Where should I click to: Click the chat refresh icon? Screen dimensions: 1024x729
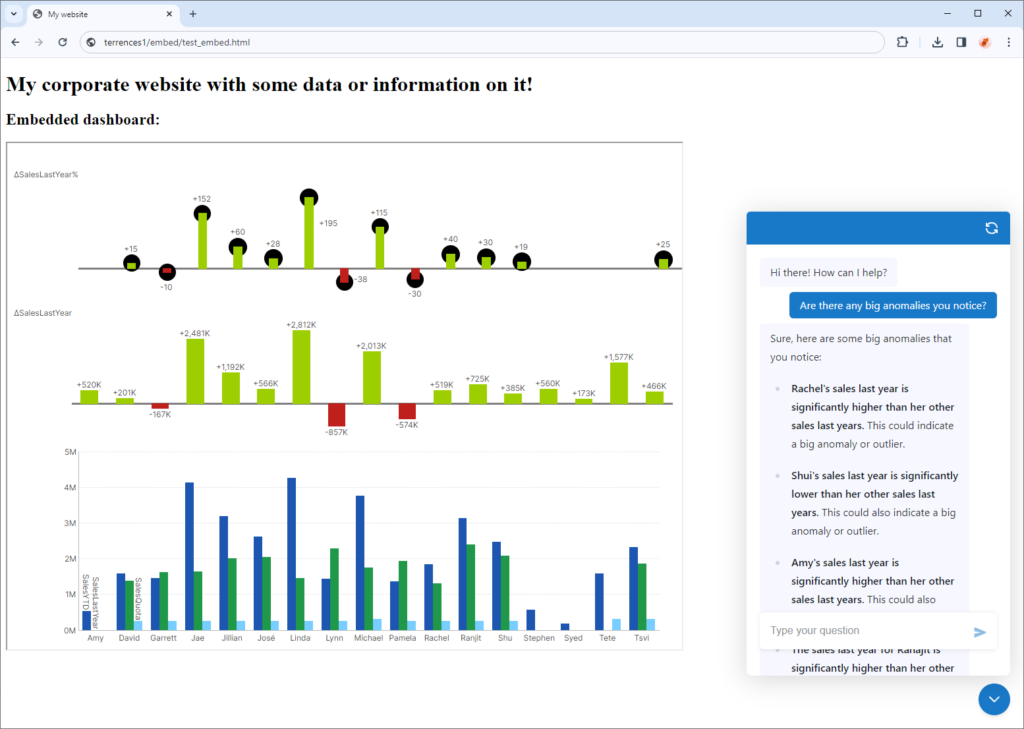[991, 228]
